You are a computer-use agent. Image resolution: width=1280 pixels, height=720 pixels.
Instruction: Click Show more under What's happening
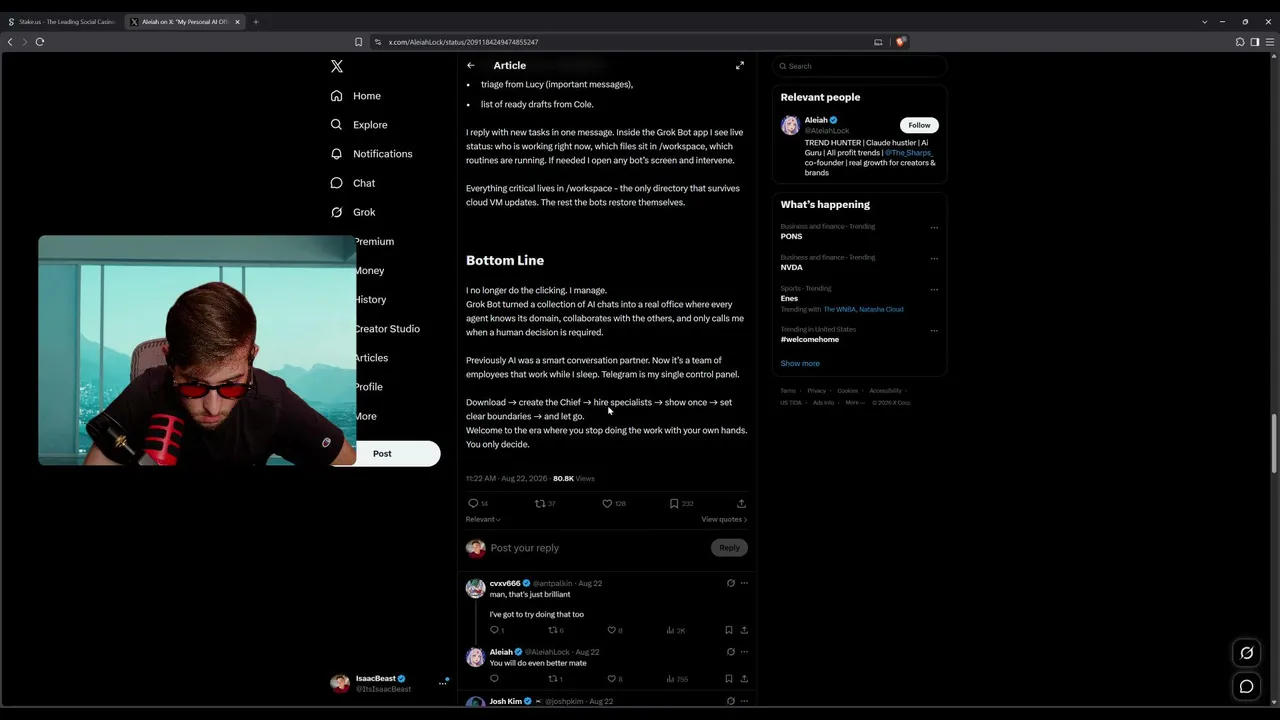800,364
